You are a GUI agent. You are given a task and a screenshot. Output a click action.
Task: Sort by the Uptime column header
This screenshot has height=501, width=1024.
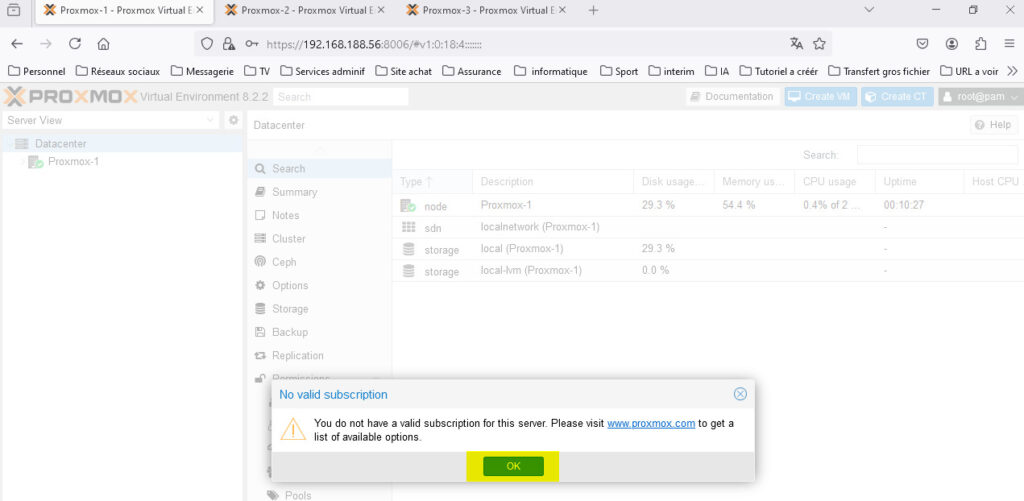tap(920, 182)
